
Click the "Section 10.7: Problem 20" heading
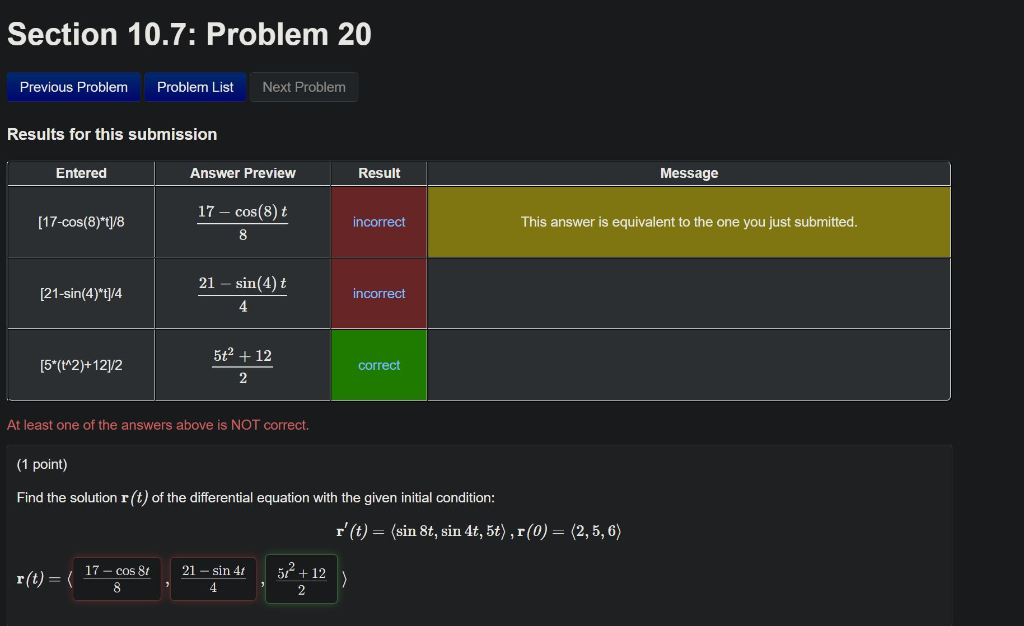pos(188,34)
